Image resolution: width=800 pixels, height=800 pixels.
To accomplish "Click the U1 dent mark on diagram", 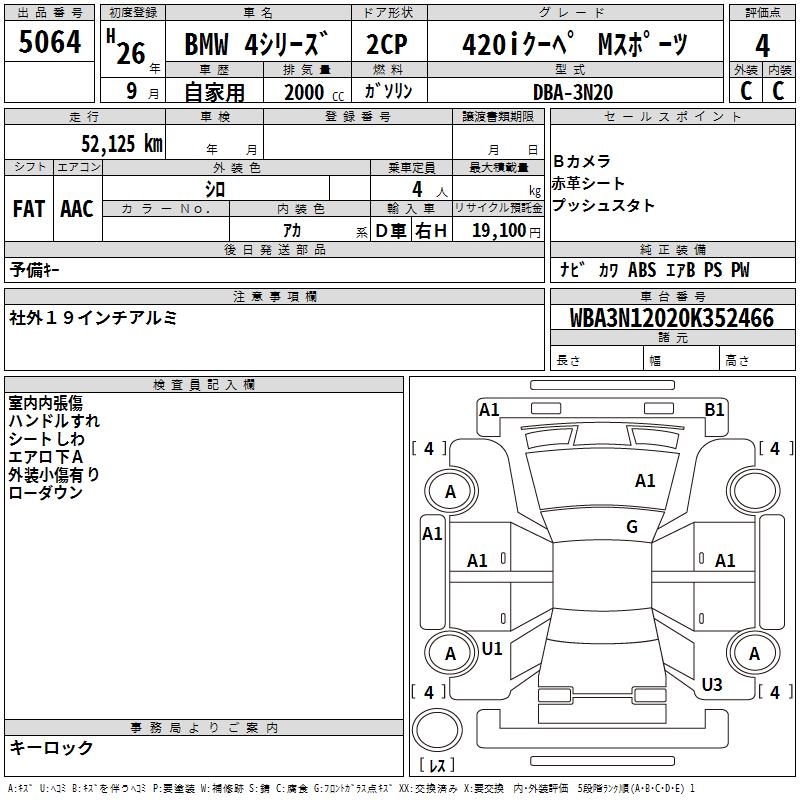I will (x=492, y=649).
